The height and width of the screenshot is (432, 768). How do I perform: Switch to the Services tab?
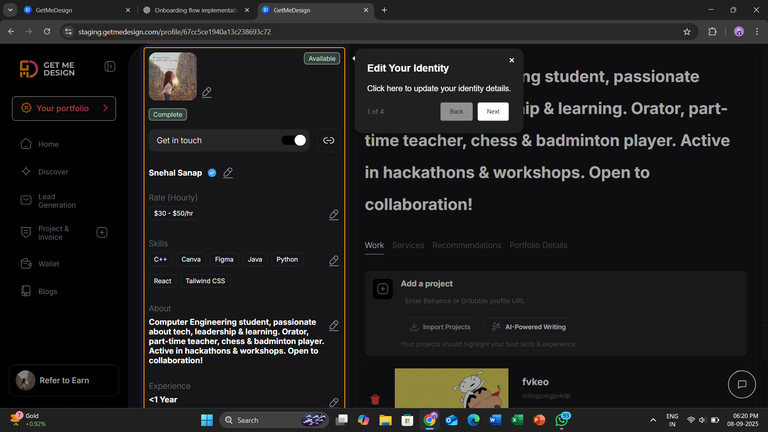[408, 245]
